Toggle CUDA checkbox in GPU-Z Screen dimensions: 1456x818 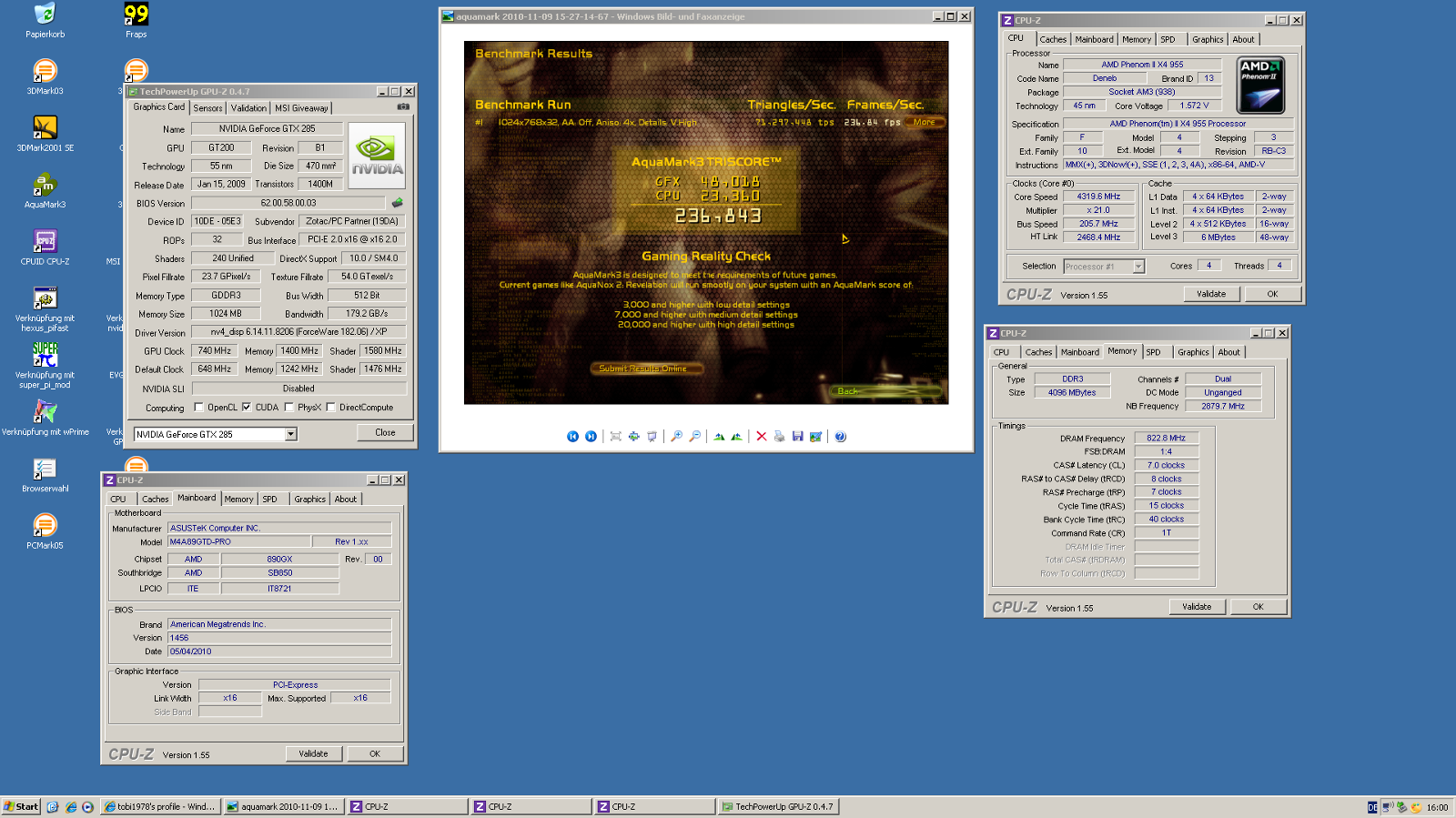coord(247,408)
